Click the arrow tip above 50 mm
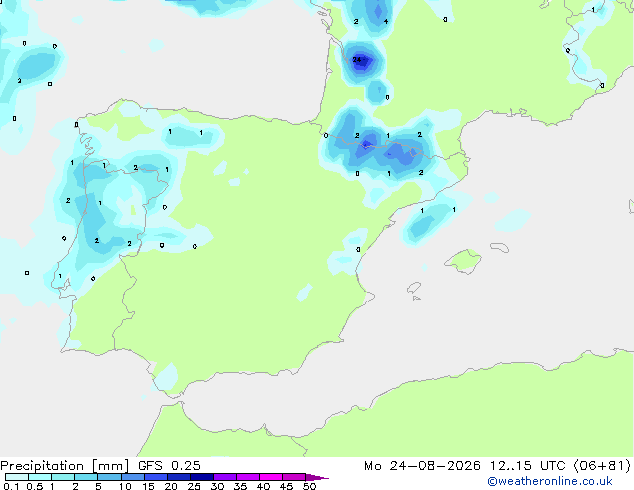 pos(317,477)
